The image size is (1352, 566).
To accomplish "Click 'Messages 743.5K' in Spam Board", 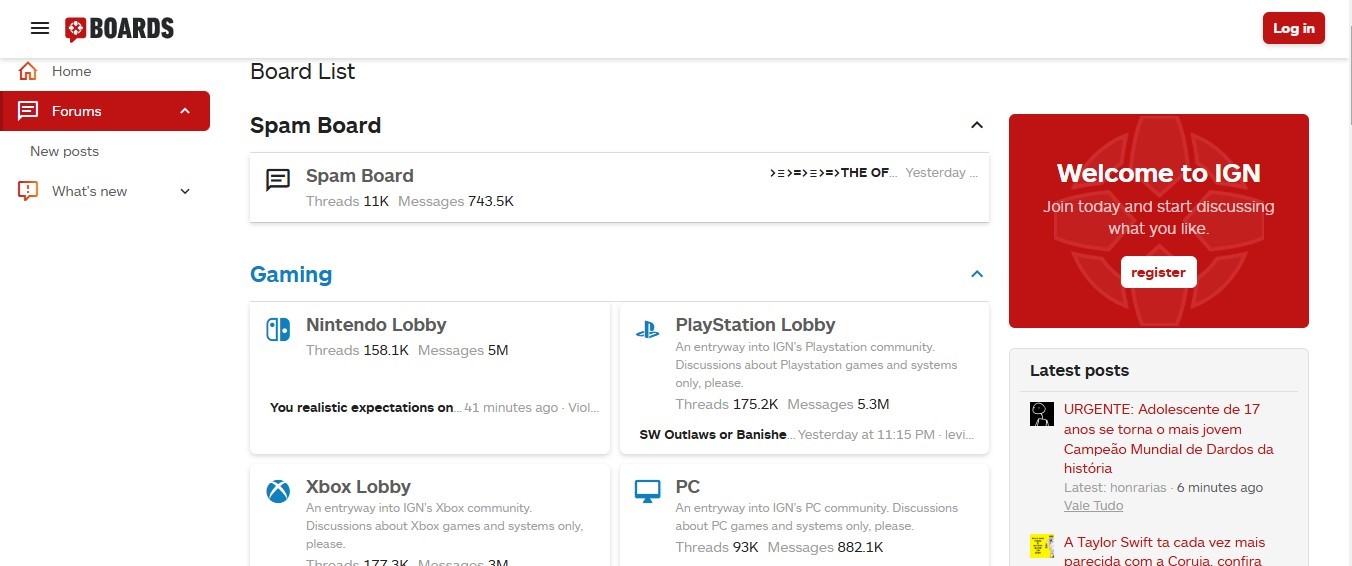I will [x=455, y=202].
